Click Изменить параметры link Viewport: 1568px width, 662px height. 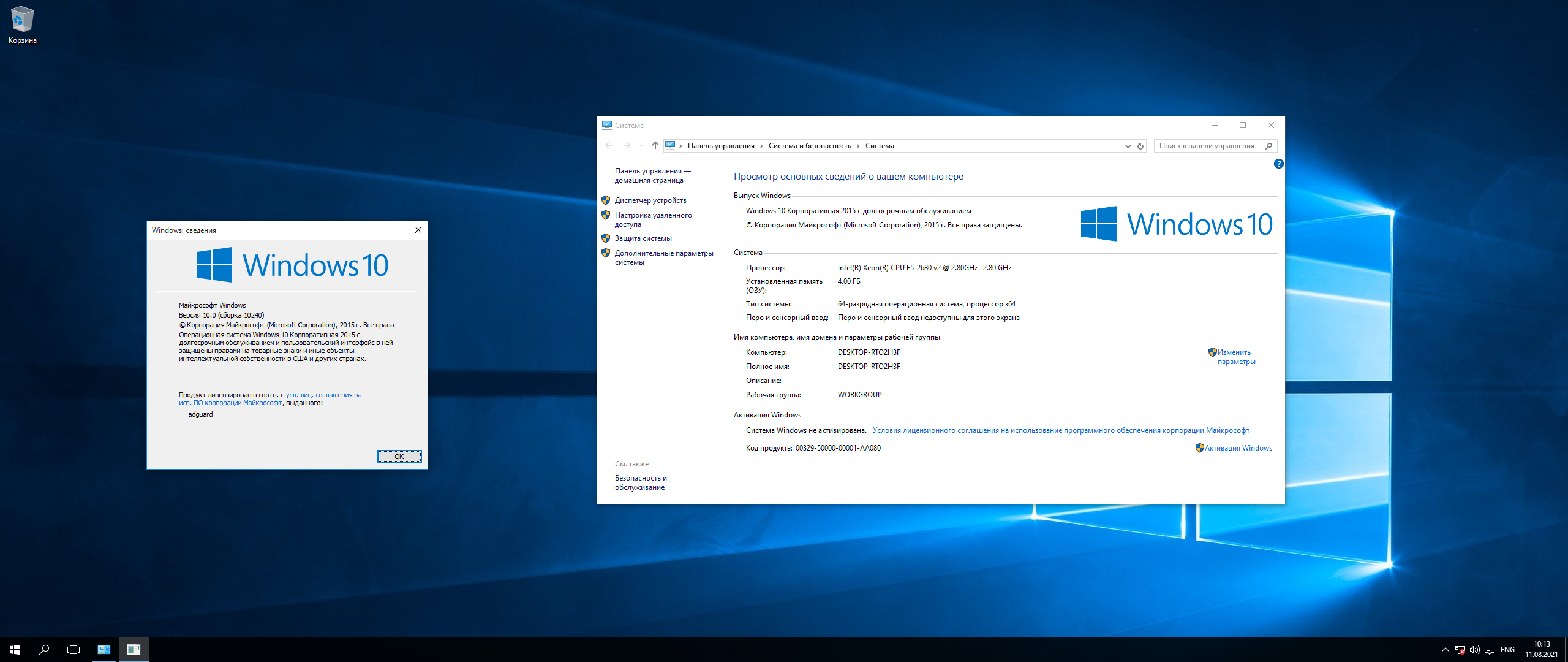click(1236, 357)
